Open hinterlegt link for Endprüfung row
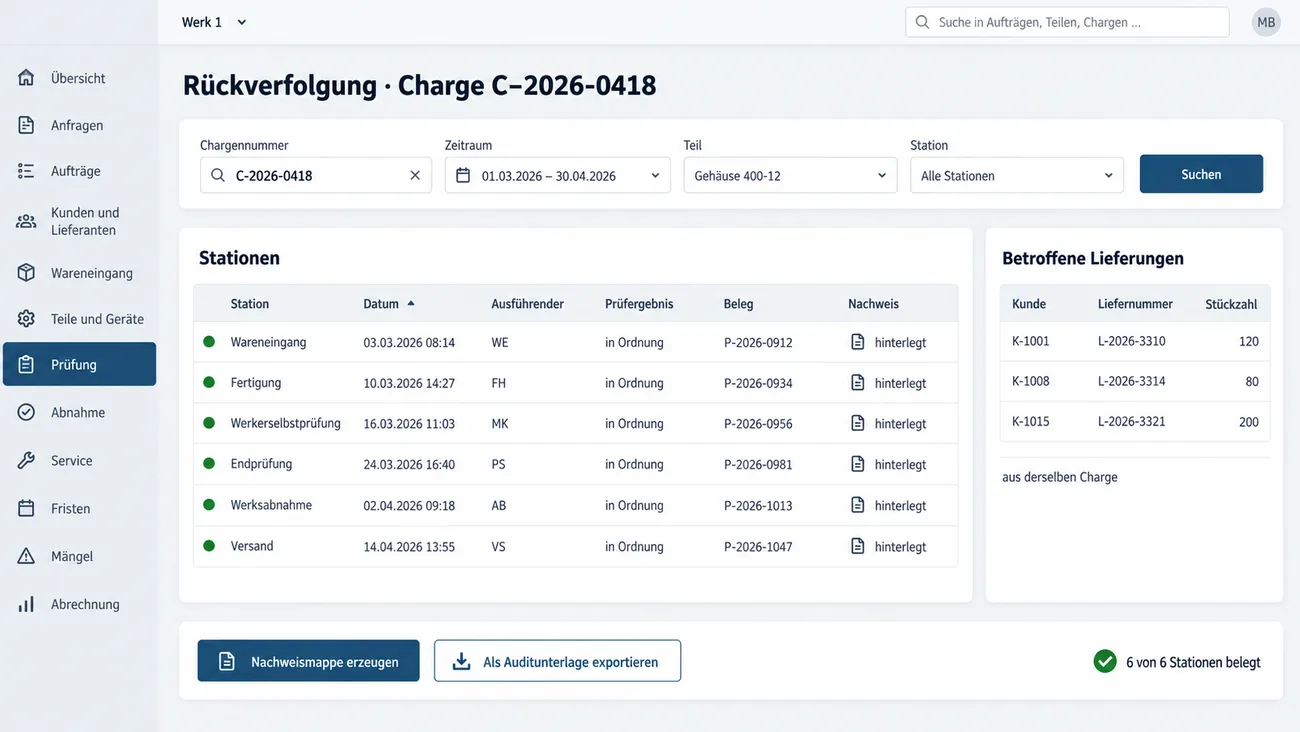The image size is (1300, 732). point(900,464)
